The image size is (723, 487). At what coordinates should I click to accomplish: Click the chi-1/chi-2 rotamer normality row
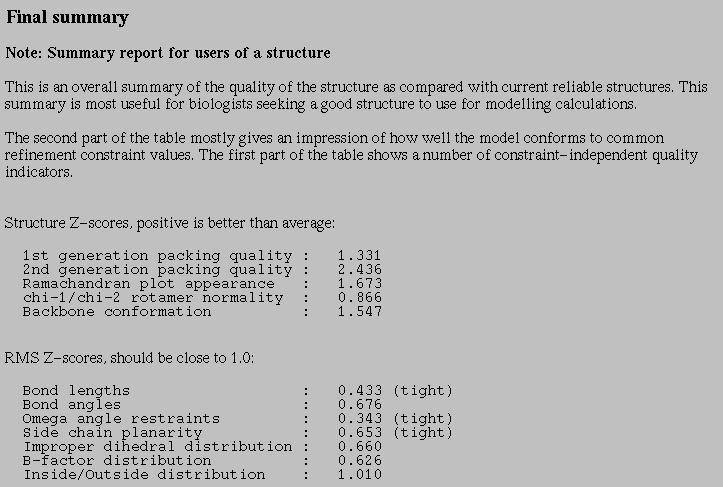click(202, 297)
